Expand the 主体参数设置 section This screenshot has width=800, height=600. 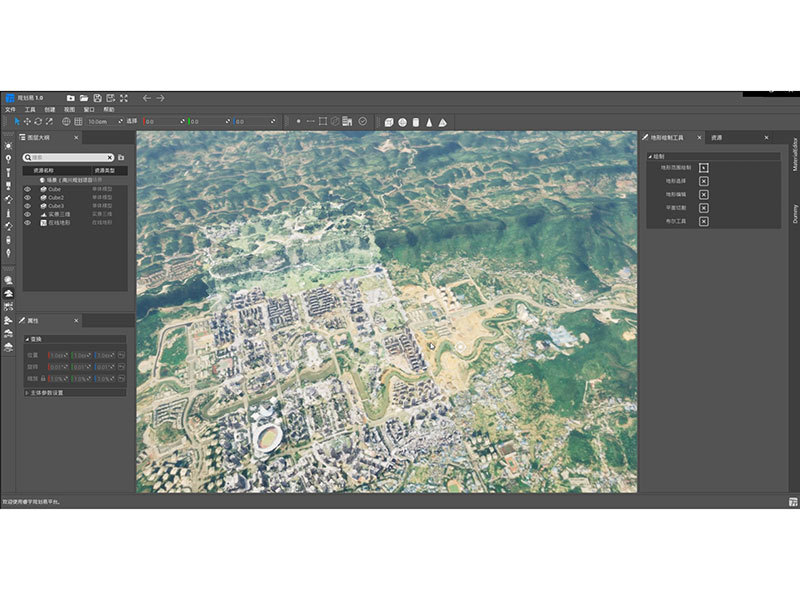(x=27, y=393)
